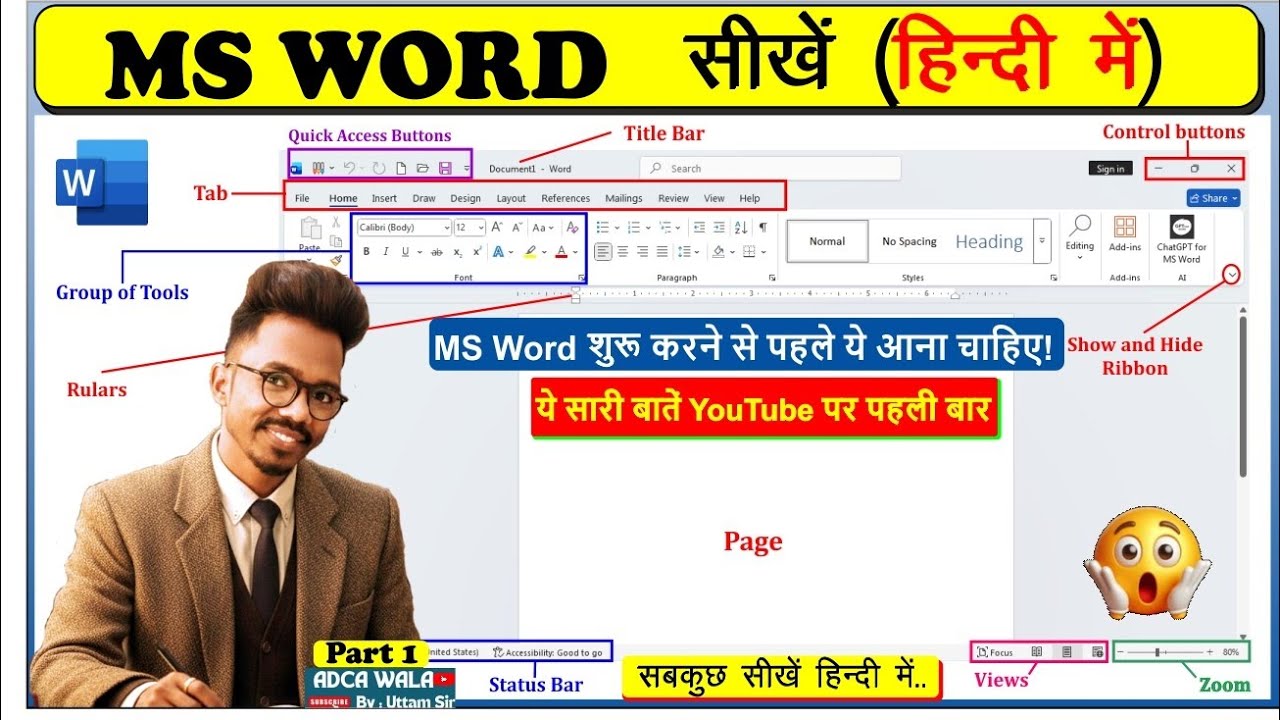The width and height of the screenshot is (1280, 720).
Task: Toggle Align Left paragraph alignment
Action: pyautogui.click(x=603, y=252)
